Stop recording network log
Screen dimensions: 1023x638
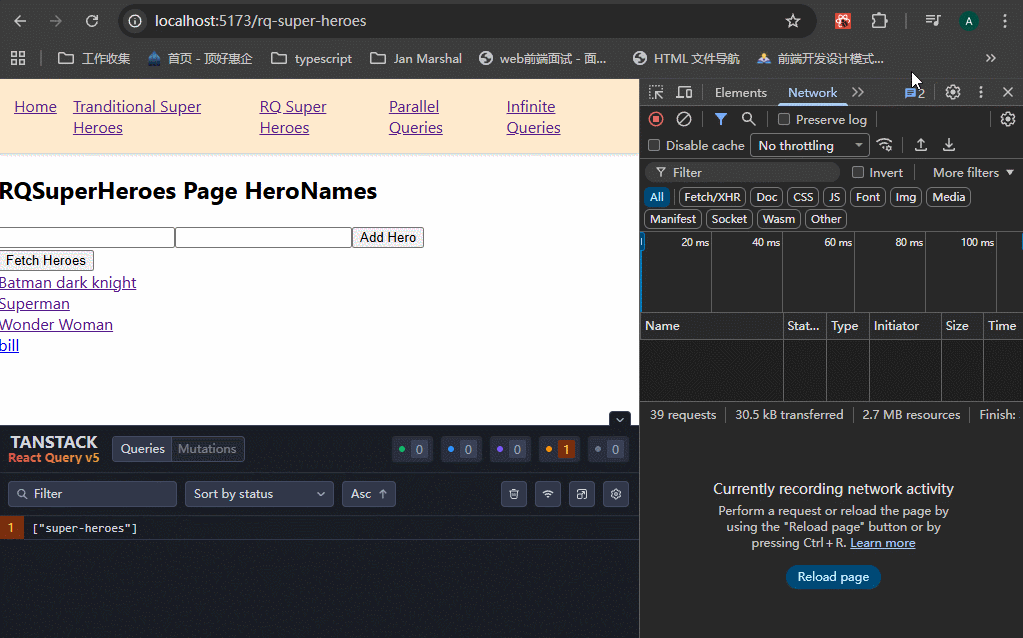pyautogui.click(x=656, y=119)
